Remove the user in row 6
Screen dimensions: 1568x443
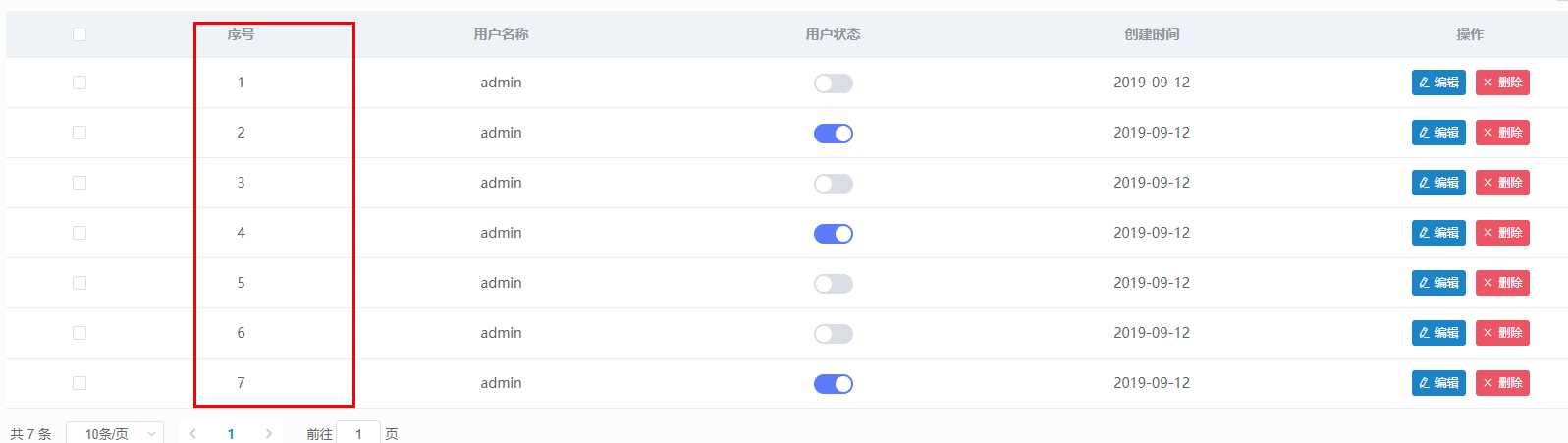click(1501, 333)
